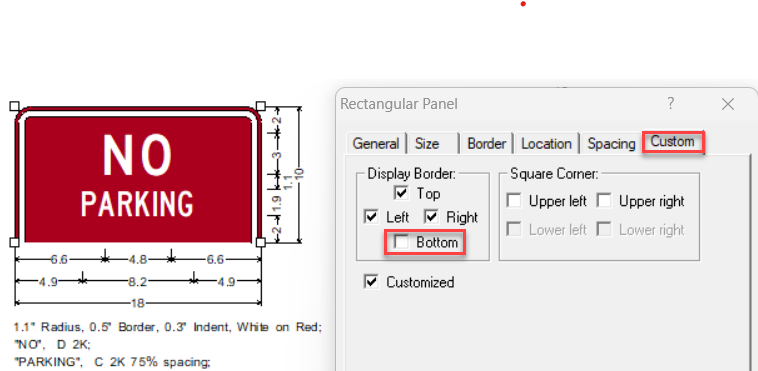Close the Rectangular Panel dialog
The height and width of the screenshot is (371, 758).
point(728,104)
